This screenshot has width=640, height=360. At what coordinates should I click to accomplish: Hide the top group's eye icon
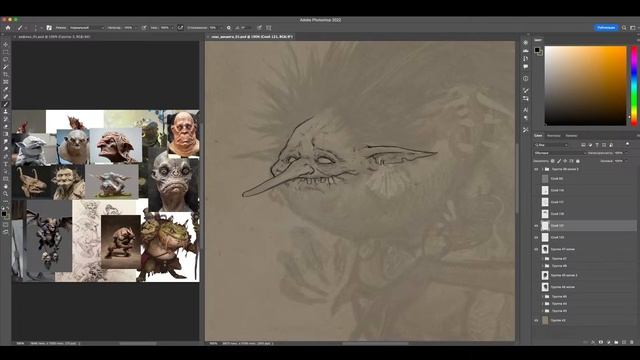[x=536, y=169]
